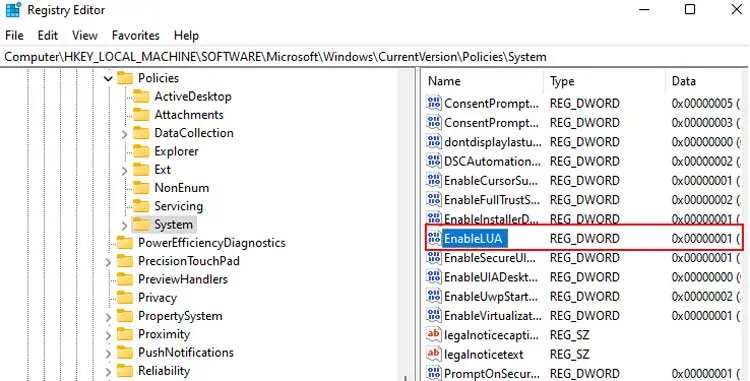Select the Attachments folder icon
Image resolution: width=750 pixels, height=381 pixels.
point(141,115)
